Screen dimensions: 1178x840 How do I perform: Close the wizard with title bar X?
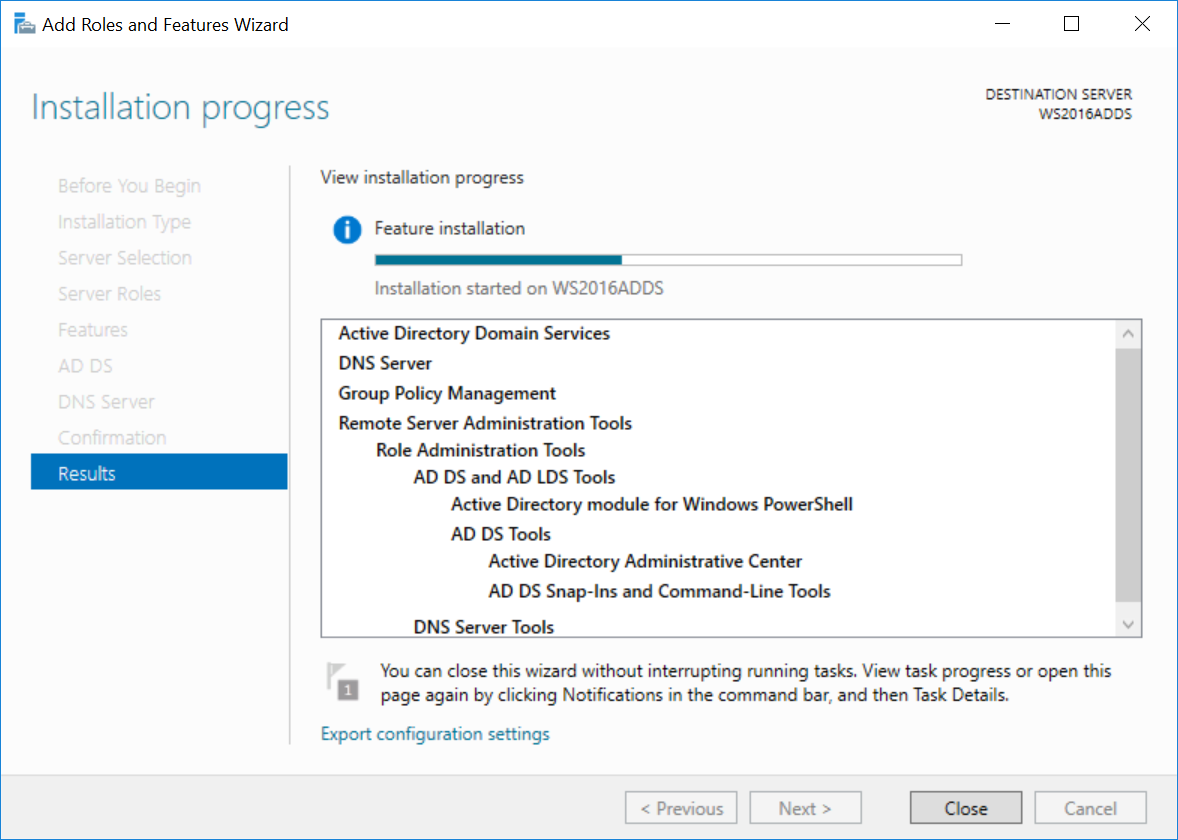pos(1142,24)
